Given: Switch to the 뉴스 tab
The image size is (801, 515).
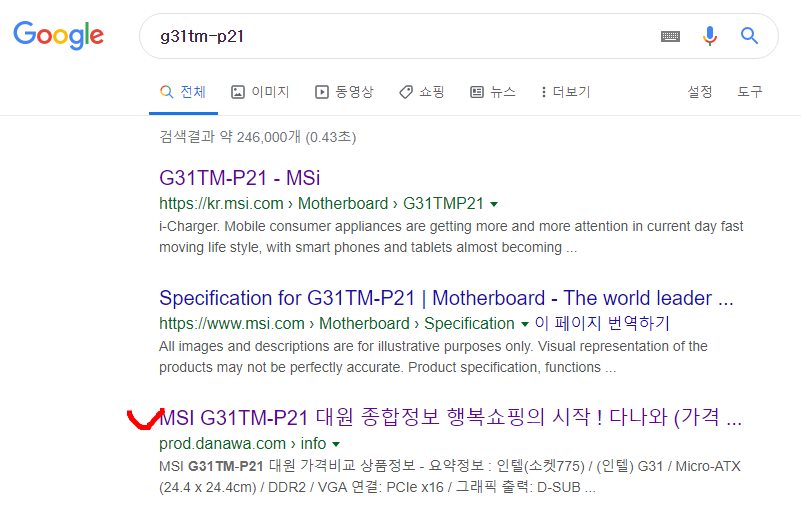Looking at the screenshot, I should pyautogui.click(x=492, y=92).
